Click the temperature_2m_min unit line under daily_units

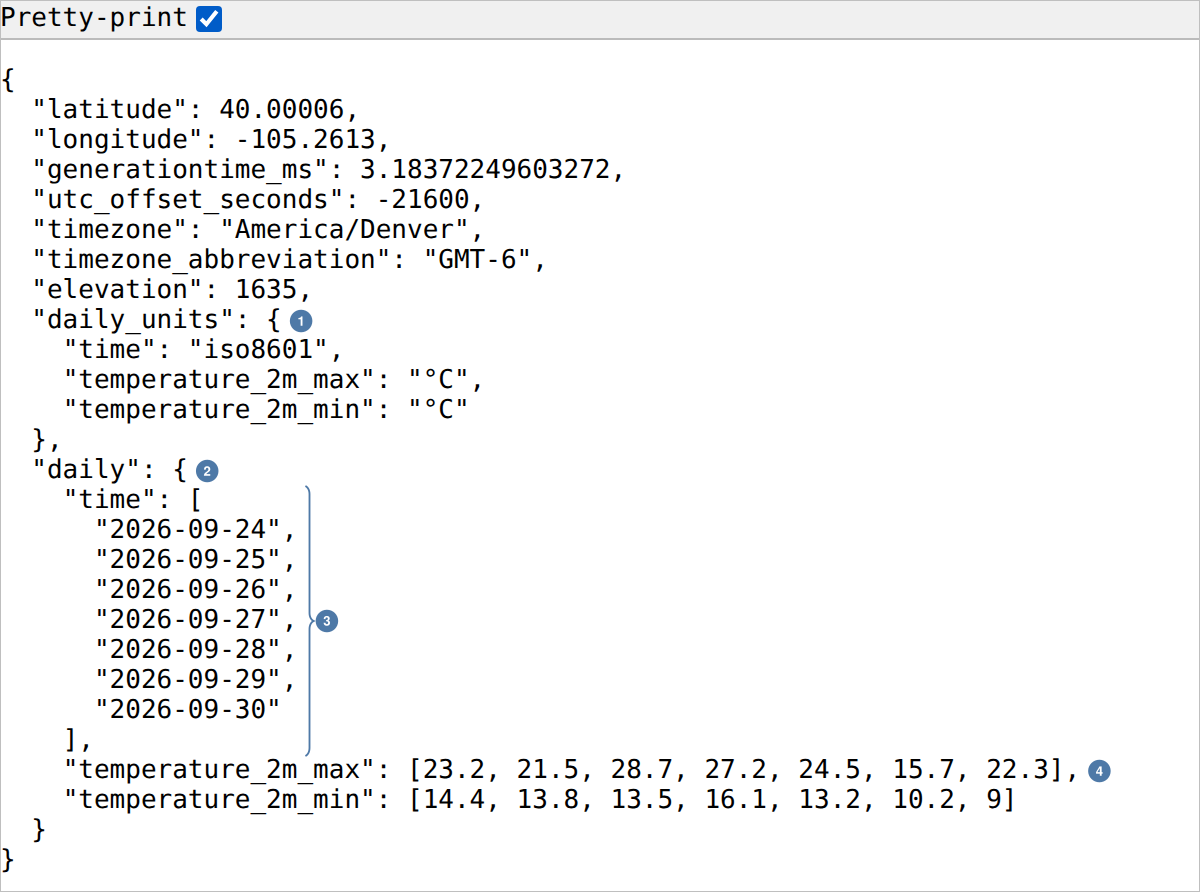pos(266,409)
